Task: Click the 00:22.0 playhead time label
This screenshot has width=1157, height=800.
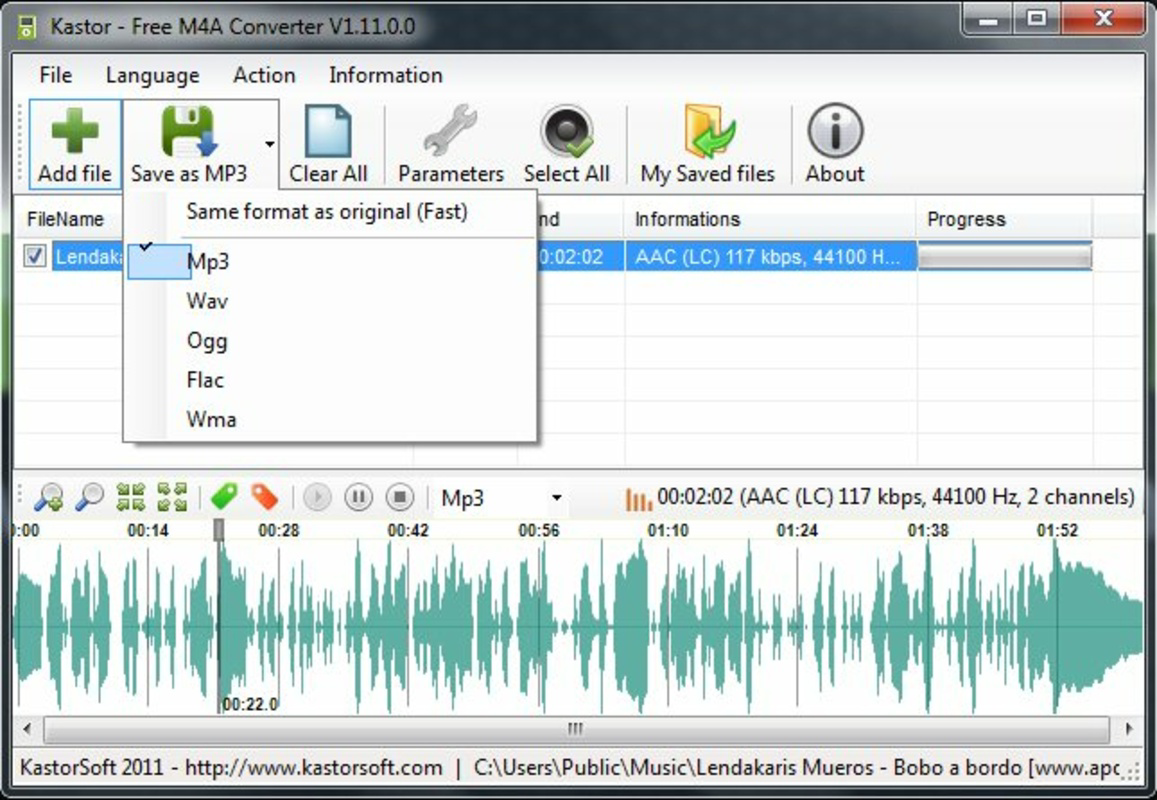Action: pos(250,704)
